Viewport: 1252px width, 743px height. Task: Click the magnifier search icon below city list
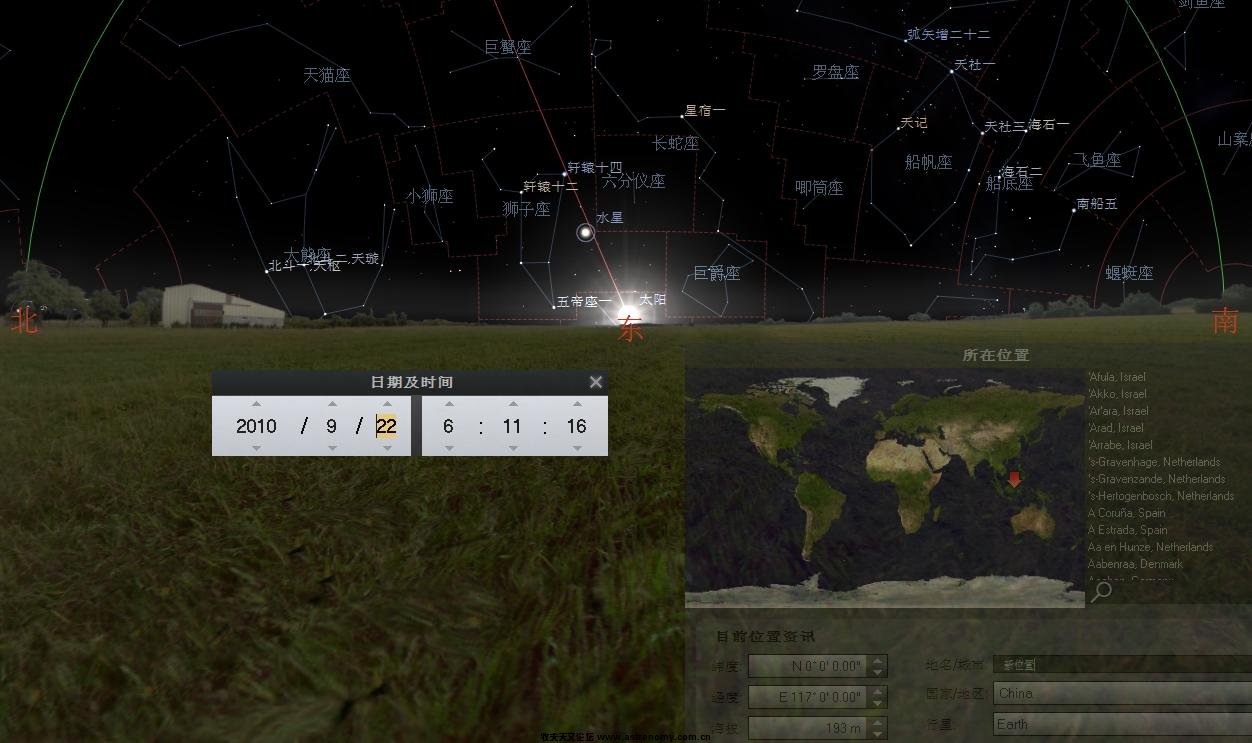click(x=1101, y=591)
